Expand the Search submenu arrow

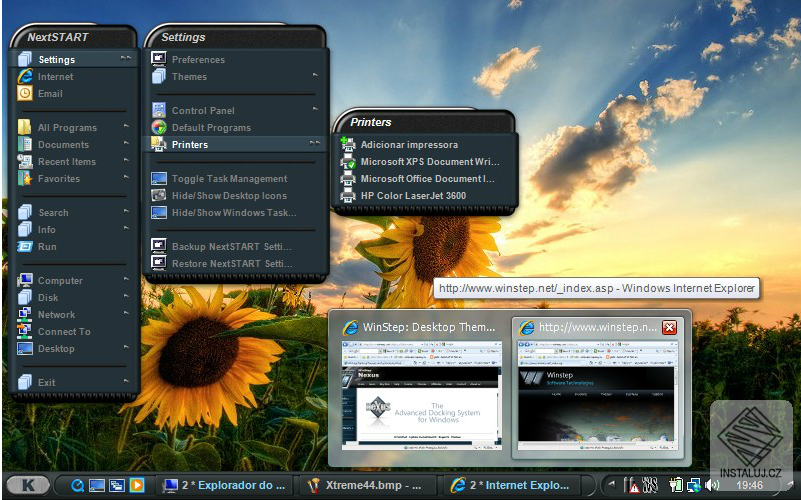pyautogui.click(x=126, y=211)
